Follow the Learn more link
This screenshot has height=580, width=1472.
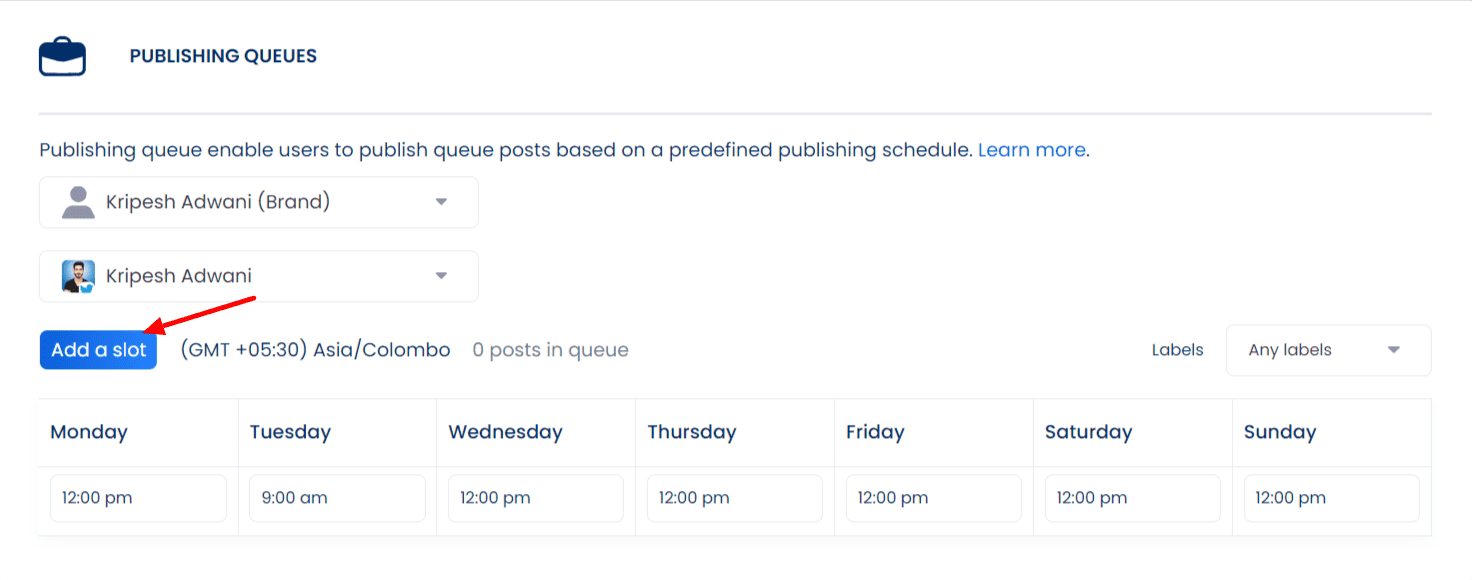point(1031,150)
